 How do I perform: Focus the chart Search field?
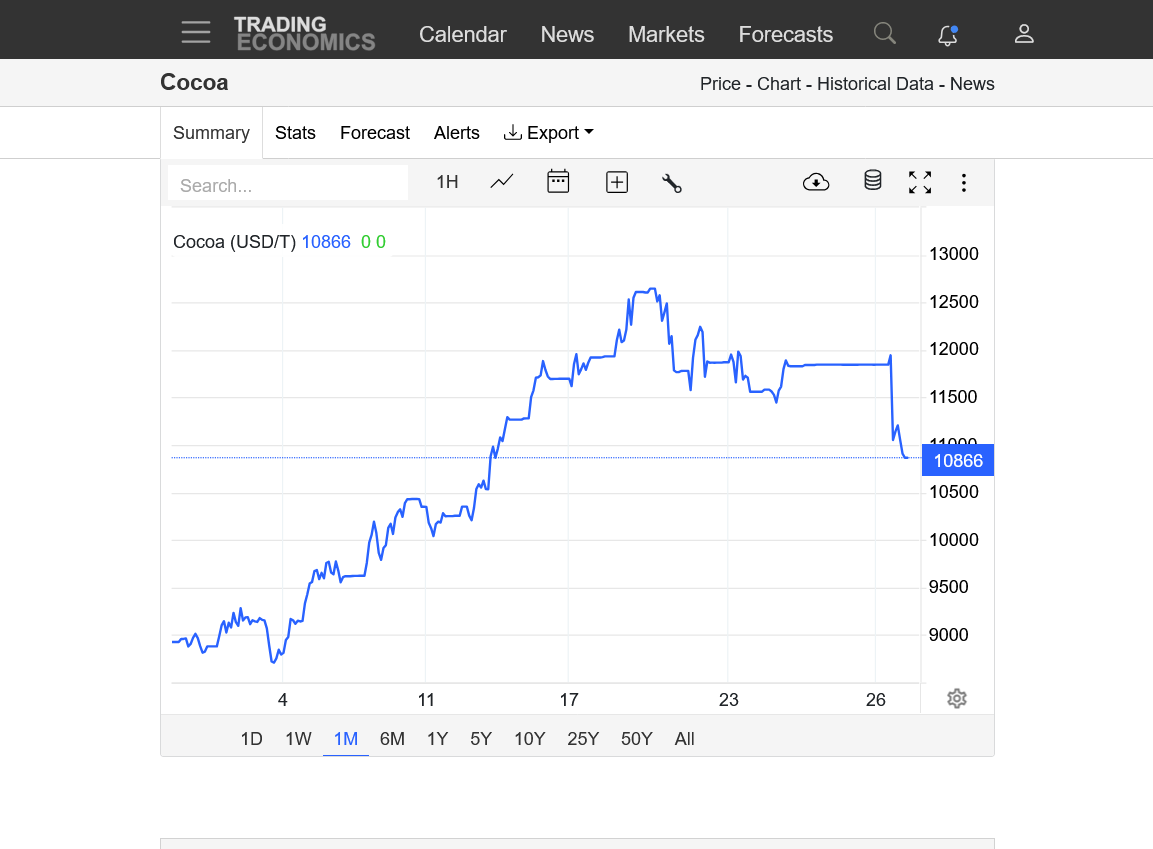288,185
